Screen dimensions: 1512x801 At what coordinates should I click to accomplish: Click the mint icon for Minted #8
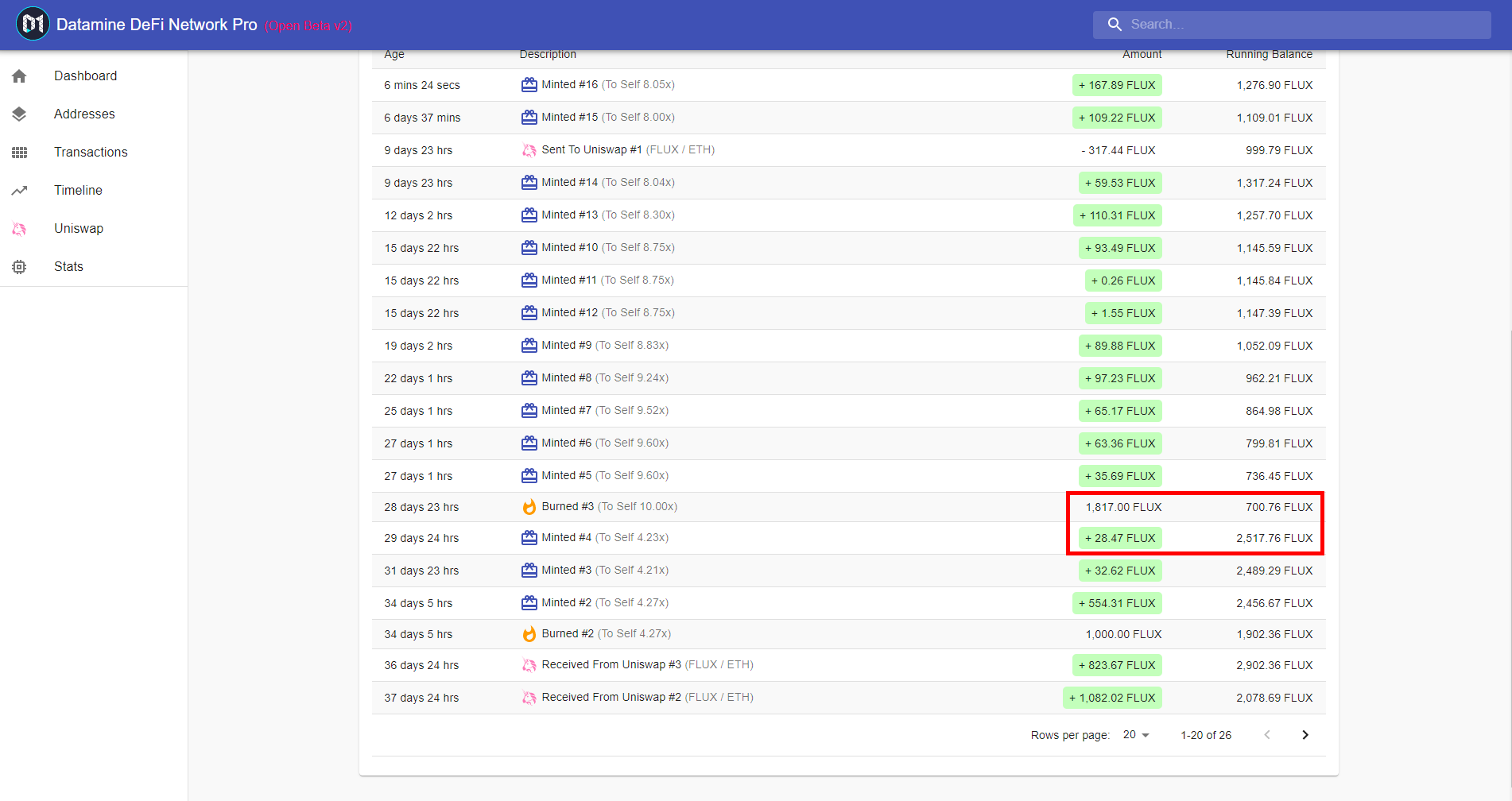[x=529, y=378]
